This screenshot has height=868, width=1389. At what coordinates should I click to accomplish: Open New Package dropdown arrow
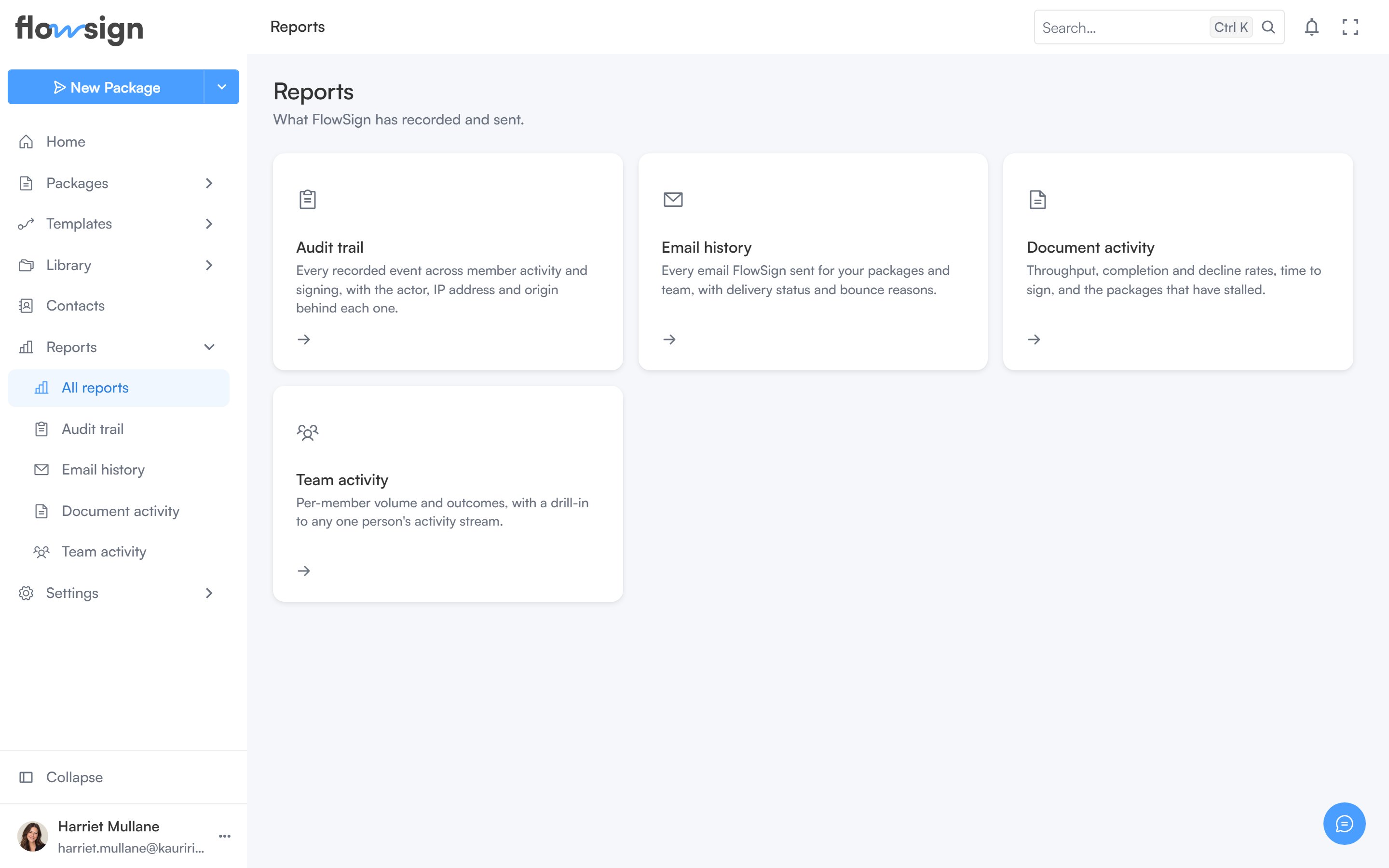[221, 87]
